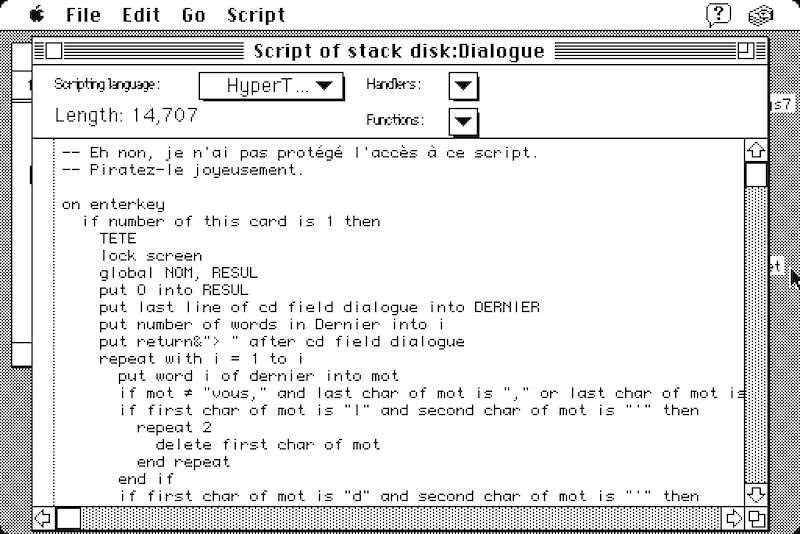The image size is (800, 534).
Task: Click the vertical scroll thumb
Action: (x=756, y=175)
